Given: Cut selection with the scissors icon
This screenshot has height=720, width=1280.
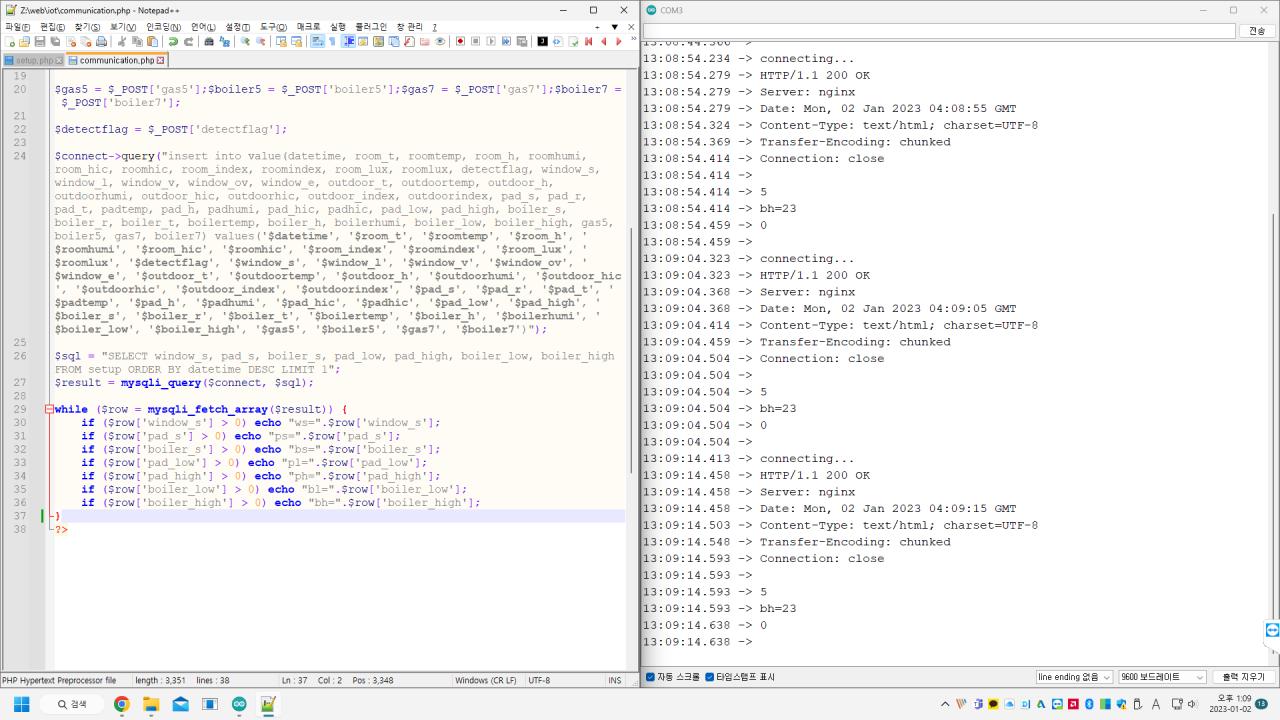Looking at the screenshot, I should 121,42.
